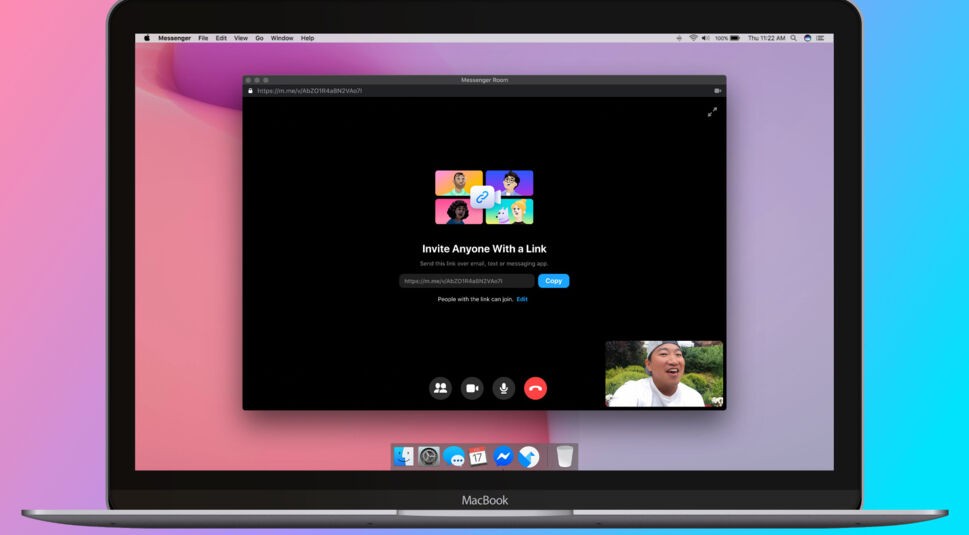Expand the room to full screen with the arrows icon
The width and height of the screenshot is (969, 535).
[x=712, y=112]
